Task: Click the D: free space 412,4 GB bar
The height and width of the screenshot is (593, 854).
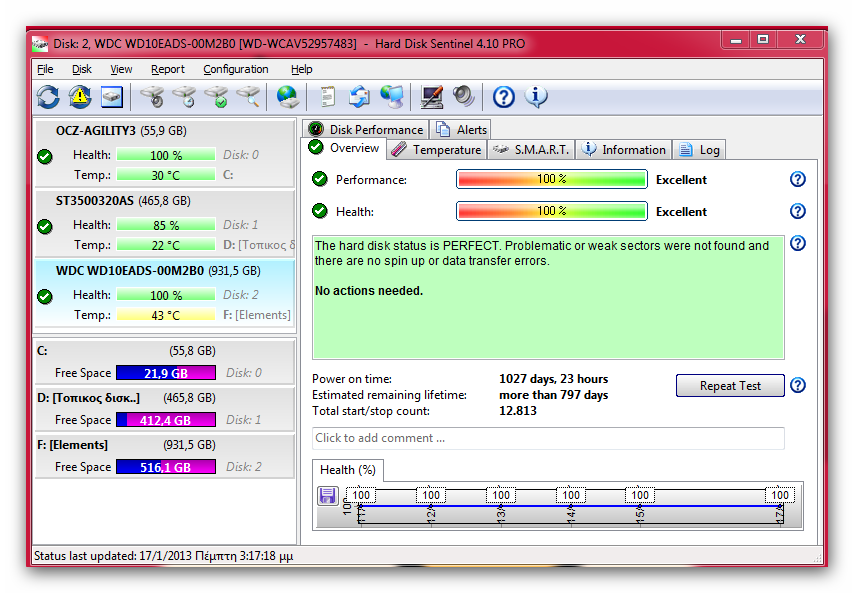Action: pos(166,420)
